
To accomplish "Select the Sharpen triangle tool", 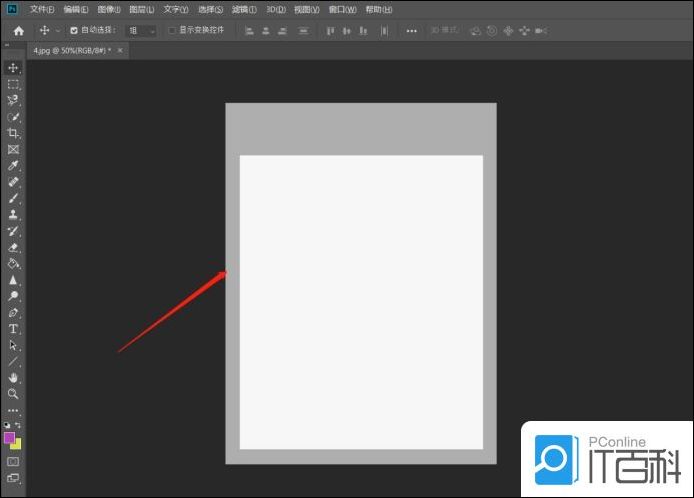I will (x=13, y=280).
